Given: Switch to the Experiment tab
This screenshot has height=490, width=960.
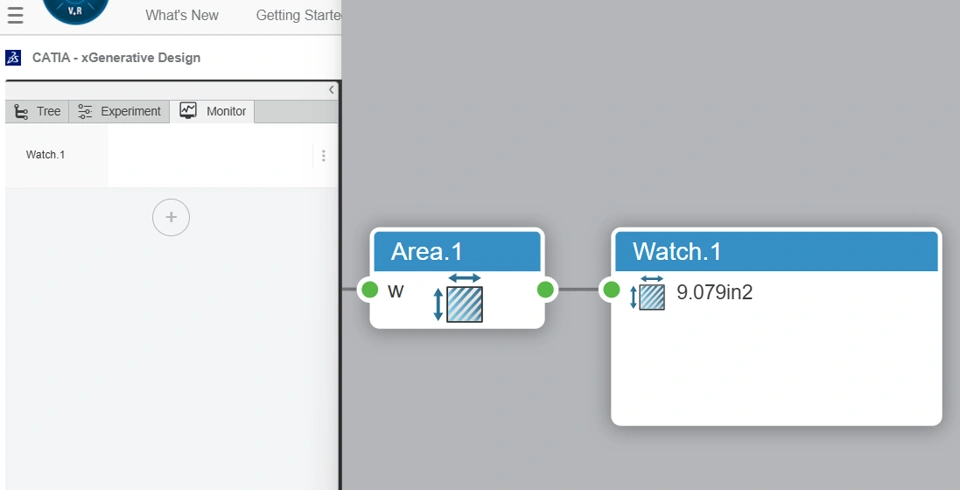Looking at the screenshot, I should point(119,111).
